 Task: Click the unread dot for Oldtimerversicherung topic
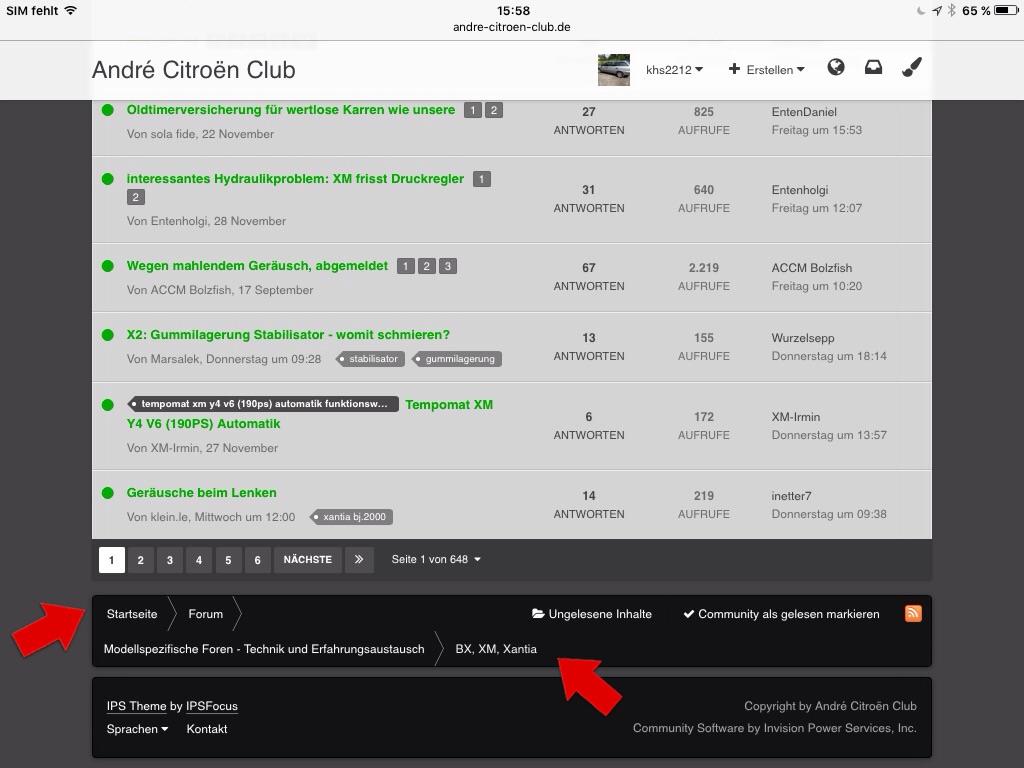pyautogui.click(x=108, y=110)
